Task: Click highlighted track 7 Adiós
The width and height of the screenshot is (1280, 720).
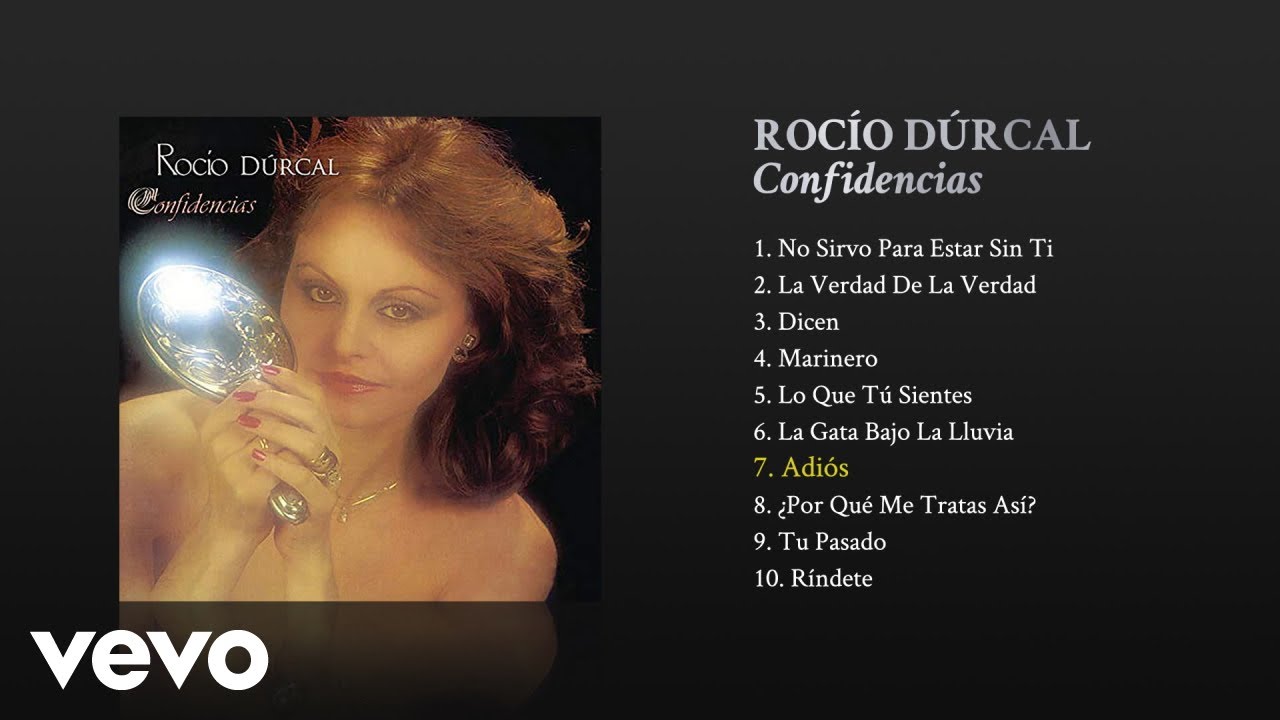Action: pyautogui.click(x=801, y=468)
